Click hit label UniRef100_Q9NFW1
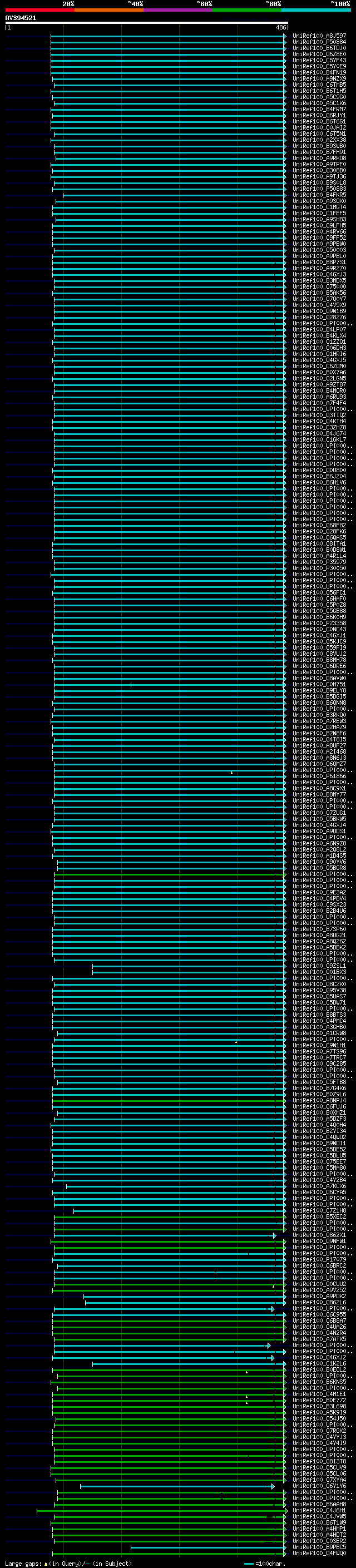 [x=319, y=1241]
